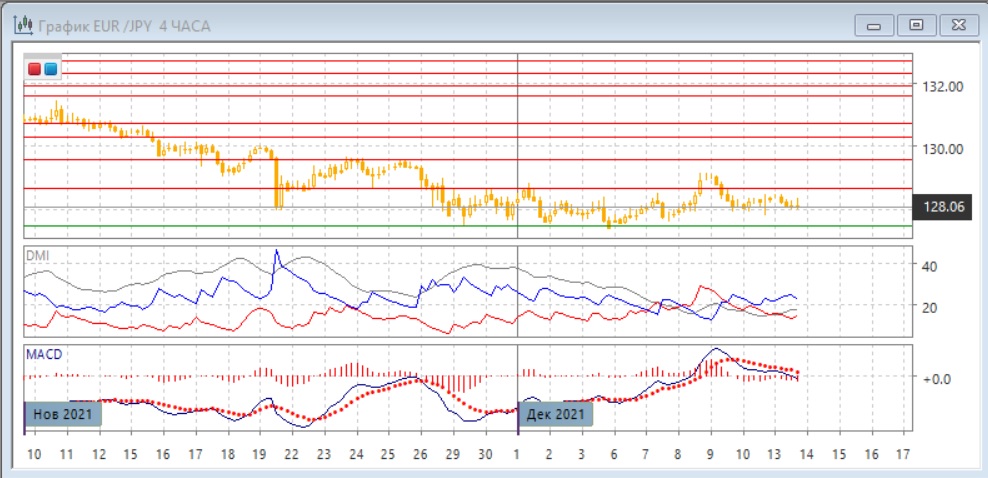The height and width of the screenshot is (478, 988).
Task: Click the 128.06 current price tag
Action: click(944, 208)
